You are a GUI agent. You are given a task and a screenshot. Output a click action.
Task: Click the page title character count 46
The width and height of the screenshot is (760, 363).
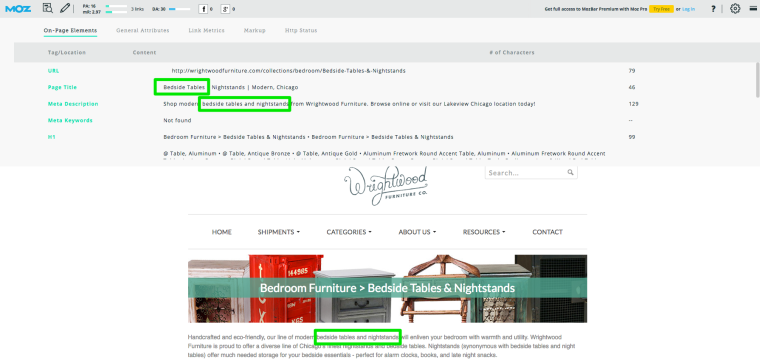point(632,87)
